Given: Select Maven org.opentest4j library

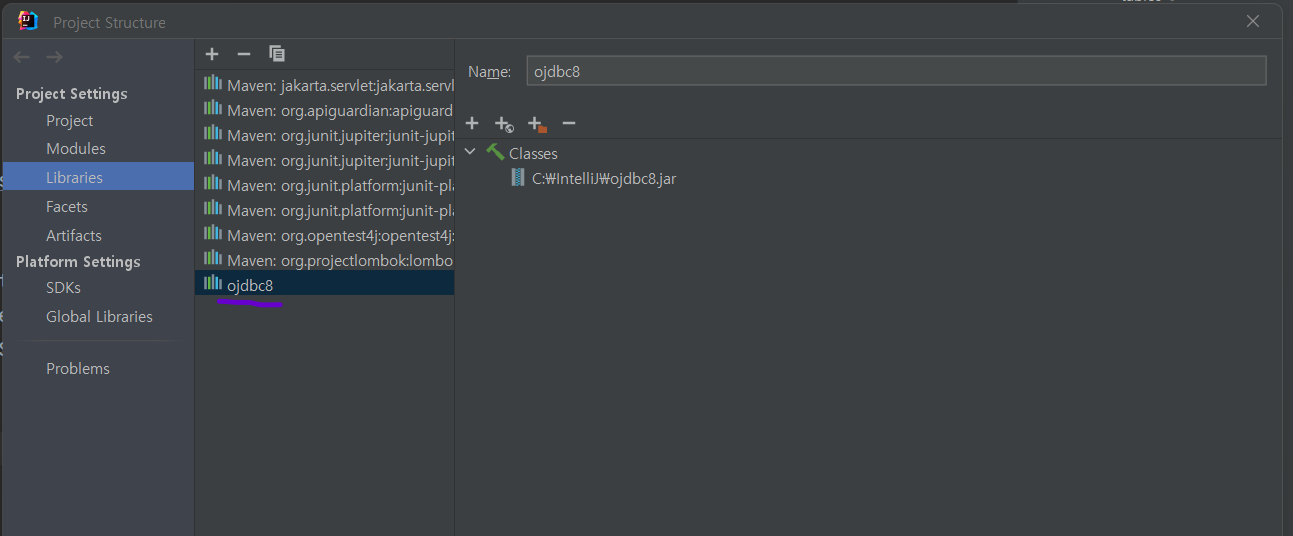Looking at the screenshot, I should tap(325, 235).
